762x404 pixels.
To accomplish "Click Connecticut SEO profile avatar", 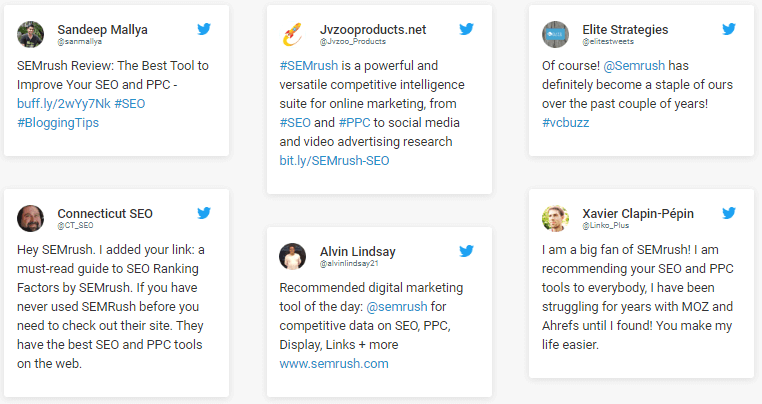I will pyautogui.click(x=31, y=219).
